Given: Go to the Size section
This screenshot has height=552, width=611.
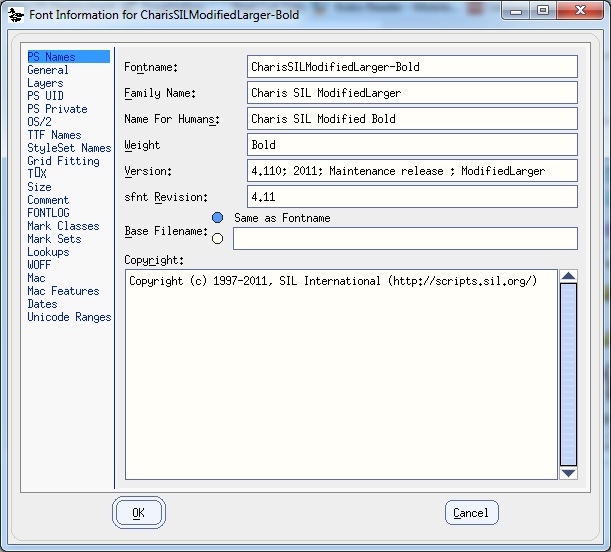Looking at the screenshot, I should click(39, 187).
